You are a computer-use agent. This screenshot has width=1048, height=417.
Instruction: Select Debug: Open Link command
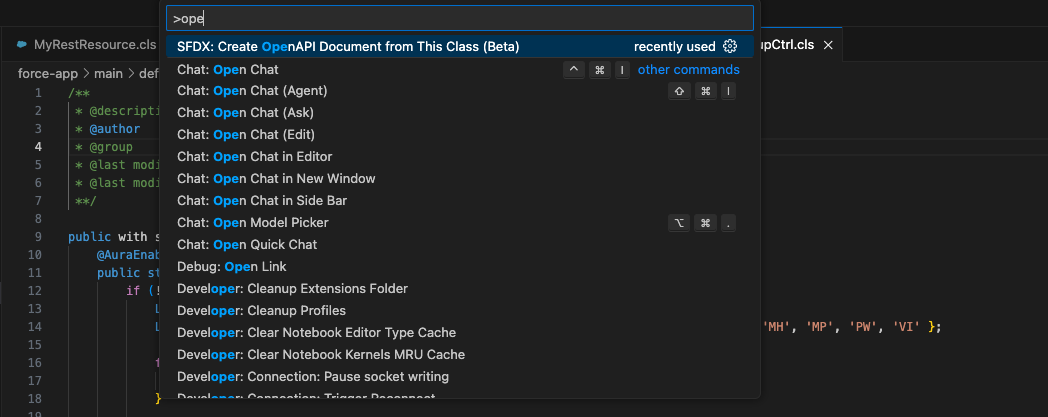click(x=460, y=267)
